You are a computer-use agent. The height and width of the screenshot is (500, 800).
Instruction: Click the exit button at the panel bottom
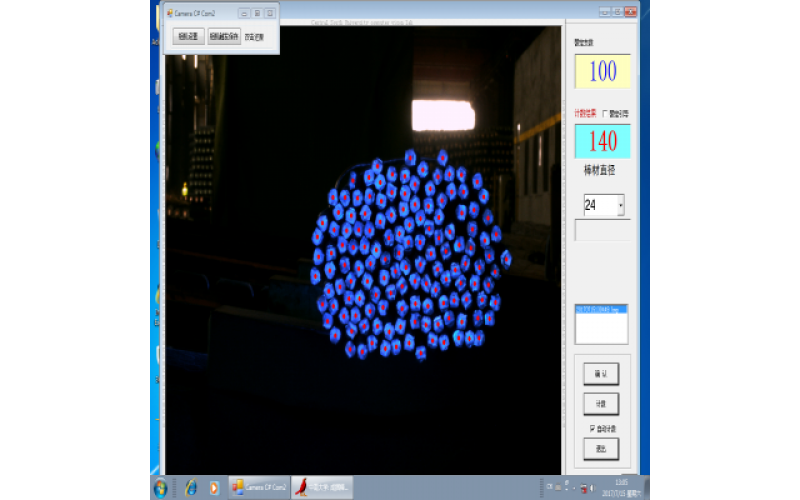(x=601, y=449)
